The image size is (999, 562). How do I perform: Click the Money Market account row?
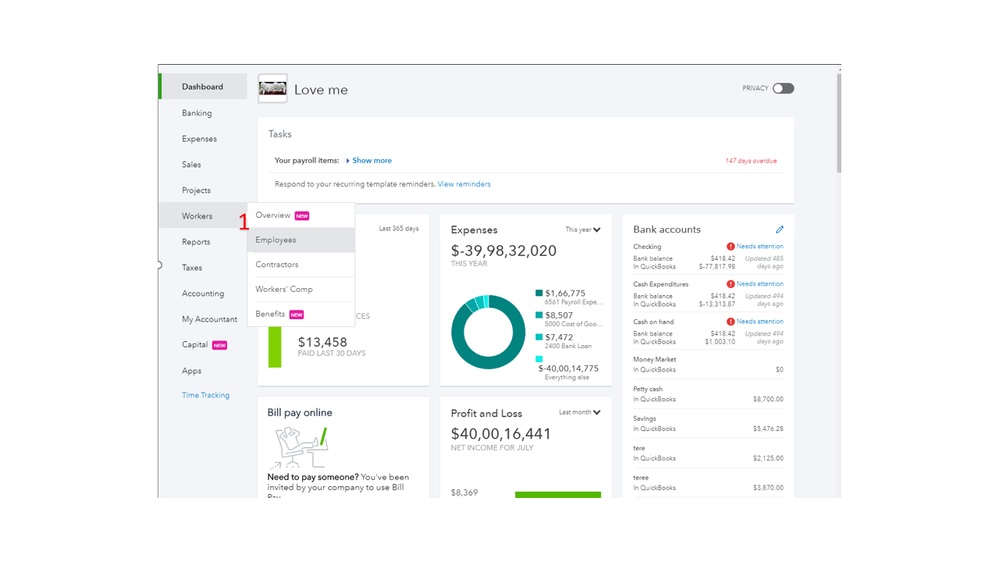(x=708, y=364)
